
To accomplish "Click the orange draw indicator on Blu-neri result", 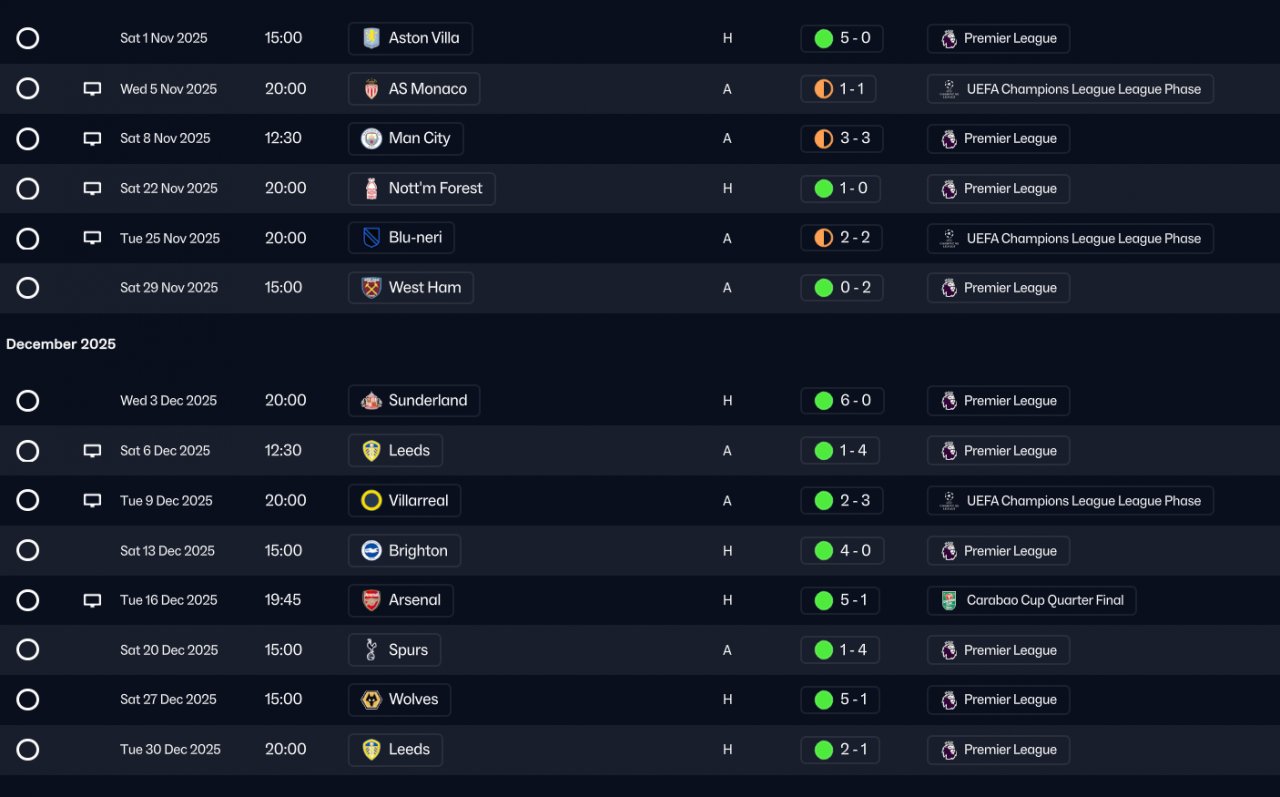I will (x=824, y=238).
